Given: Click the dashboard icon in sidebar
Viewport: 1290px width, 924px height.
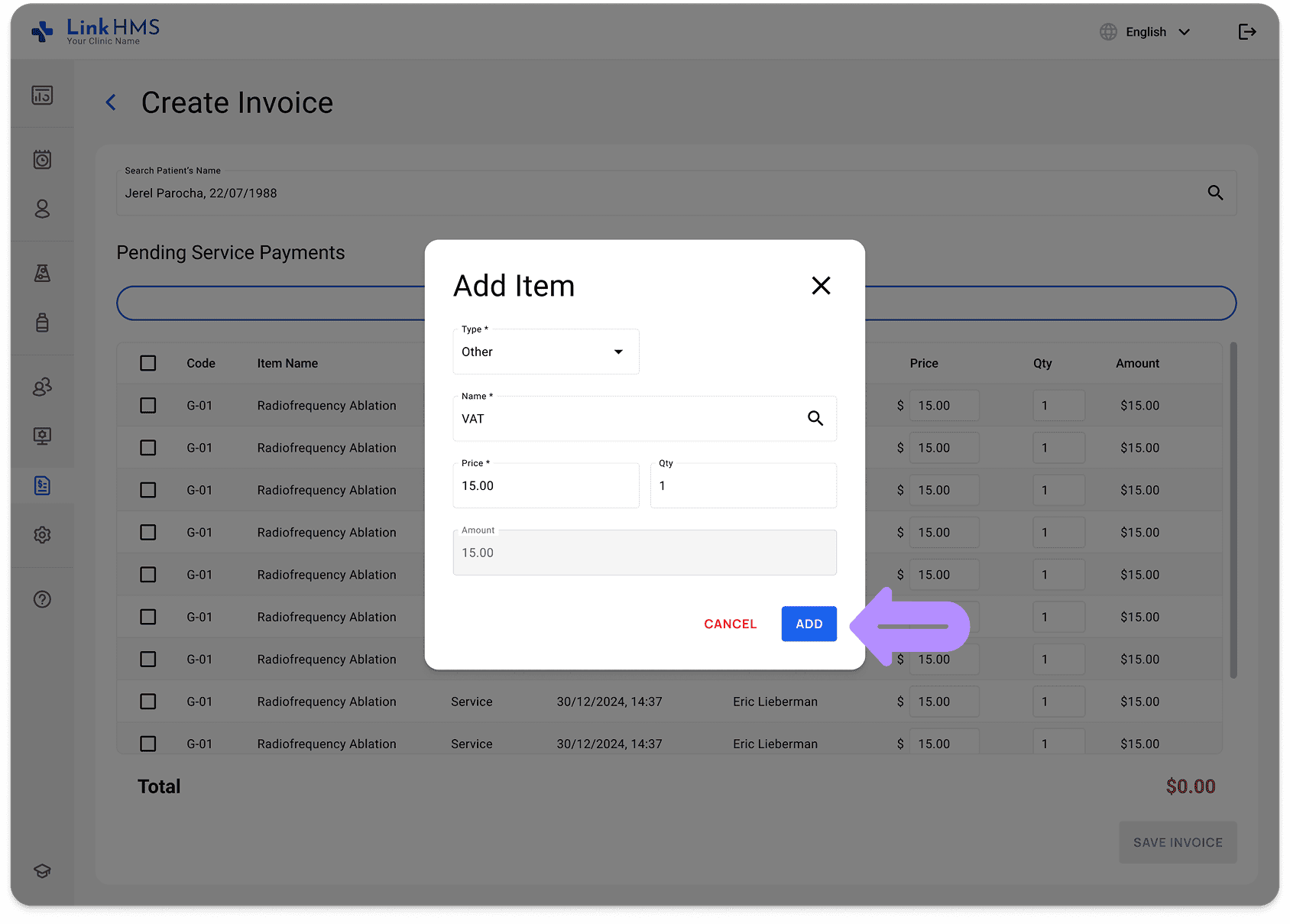Looking at the screenshot, I should (x=42, y=96).
